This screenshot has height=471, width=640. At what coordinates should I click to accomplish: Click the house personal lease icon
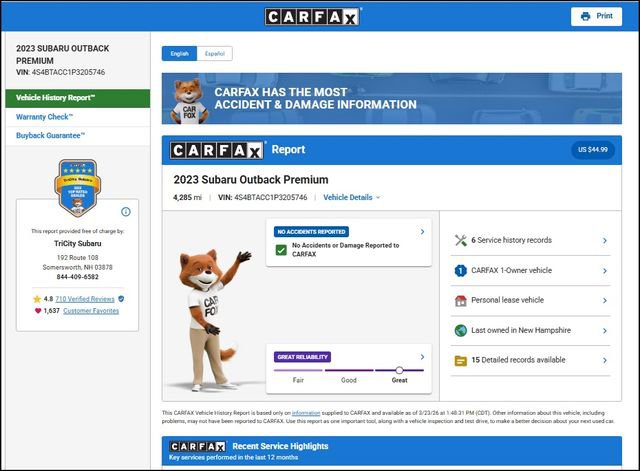click(460, 300)
